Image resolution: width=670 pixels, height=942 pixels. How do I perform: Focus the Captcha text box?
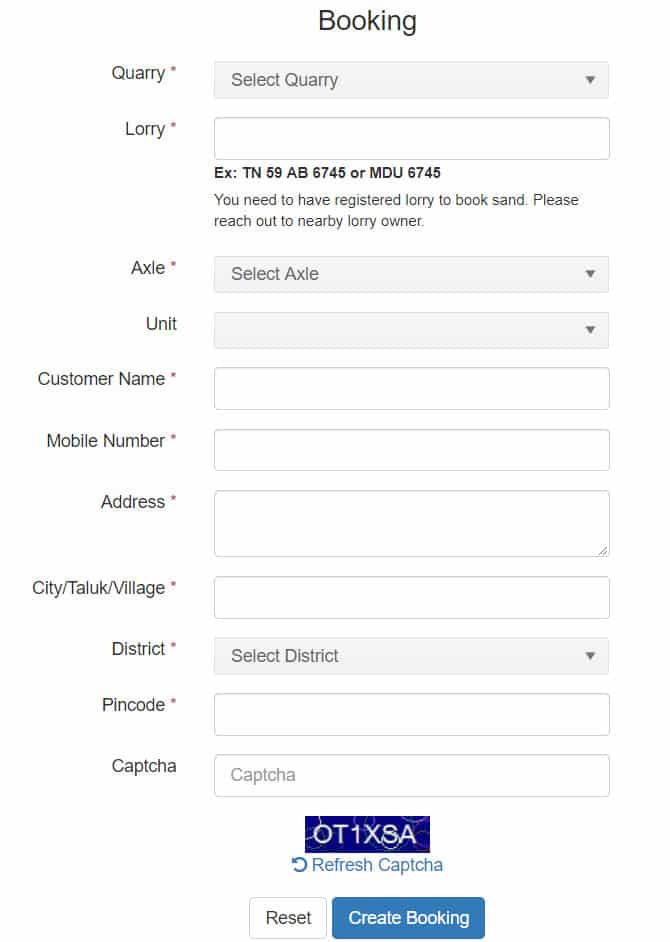pos(411,775)
